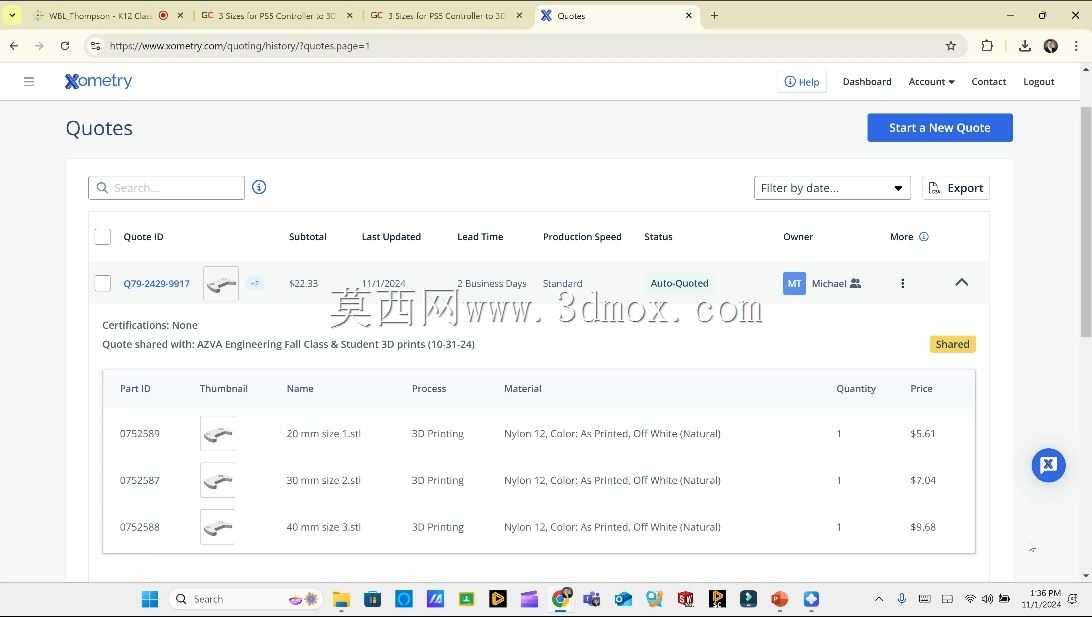Open the Chrome three-dot menu
Viewport: 1092px width, 617px height.
[1076, 46]
